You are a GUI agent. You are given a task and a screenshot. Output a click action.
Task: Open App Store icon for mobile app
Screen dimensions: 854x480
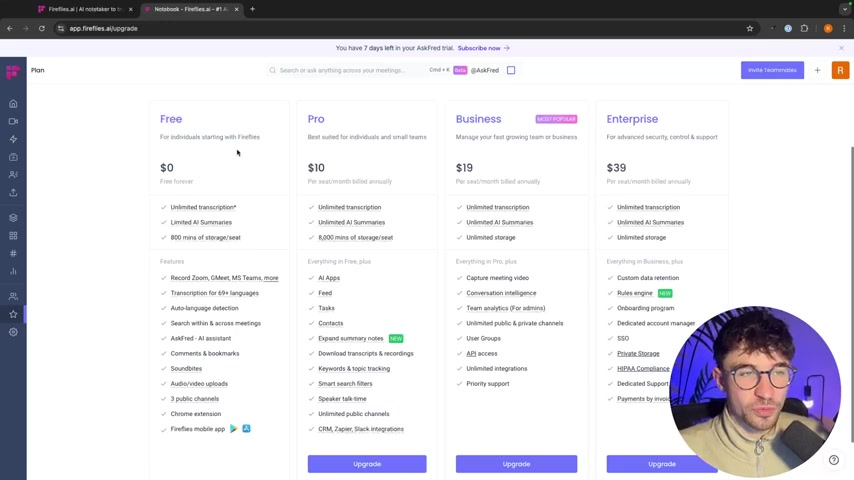[x=246, y=429]
